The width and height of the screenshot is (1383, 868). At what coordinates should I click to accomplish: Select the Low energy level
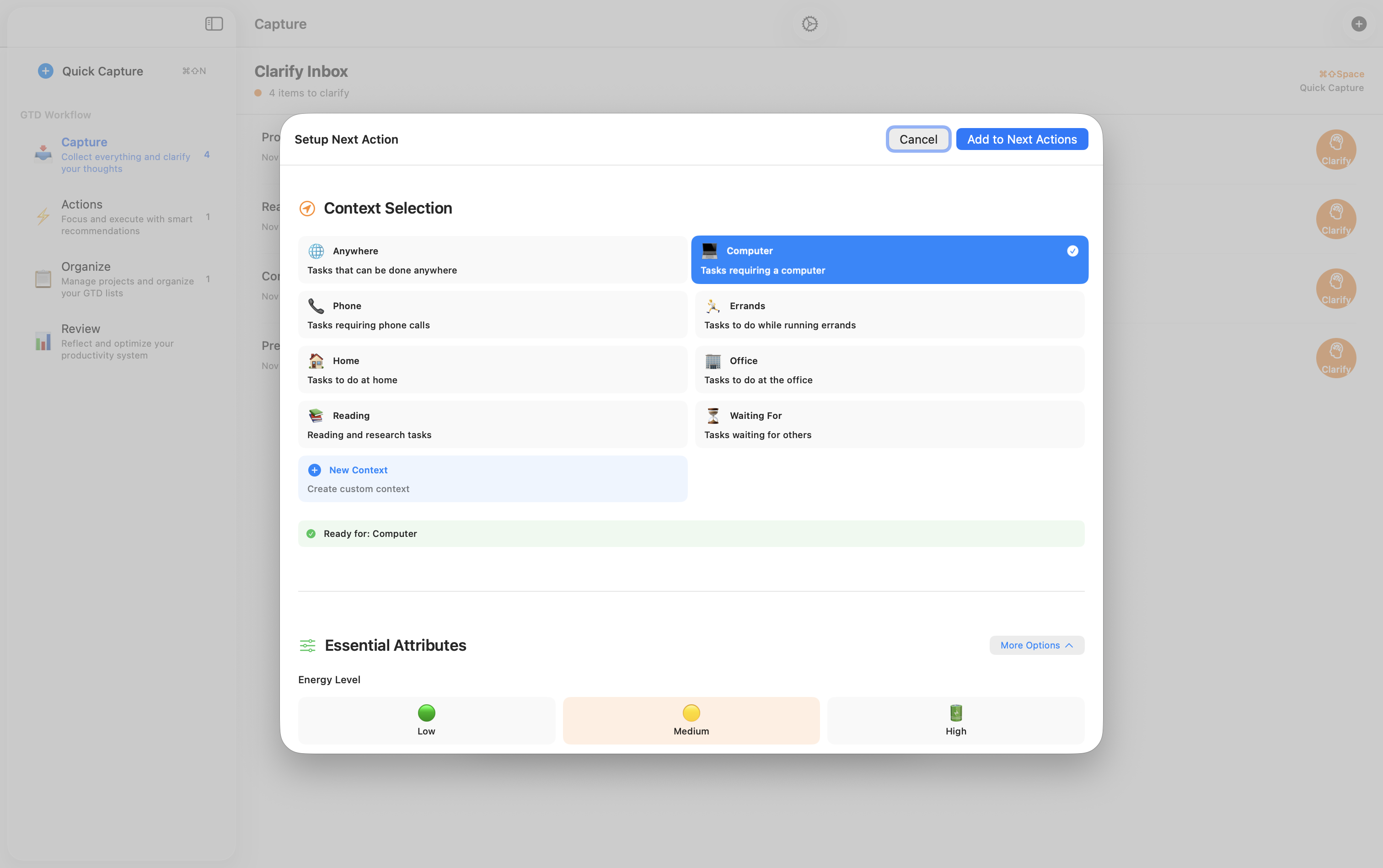426,720
